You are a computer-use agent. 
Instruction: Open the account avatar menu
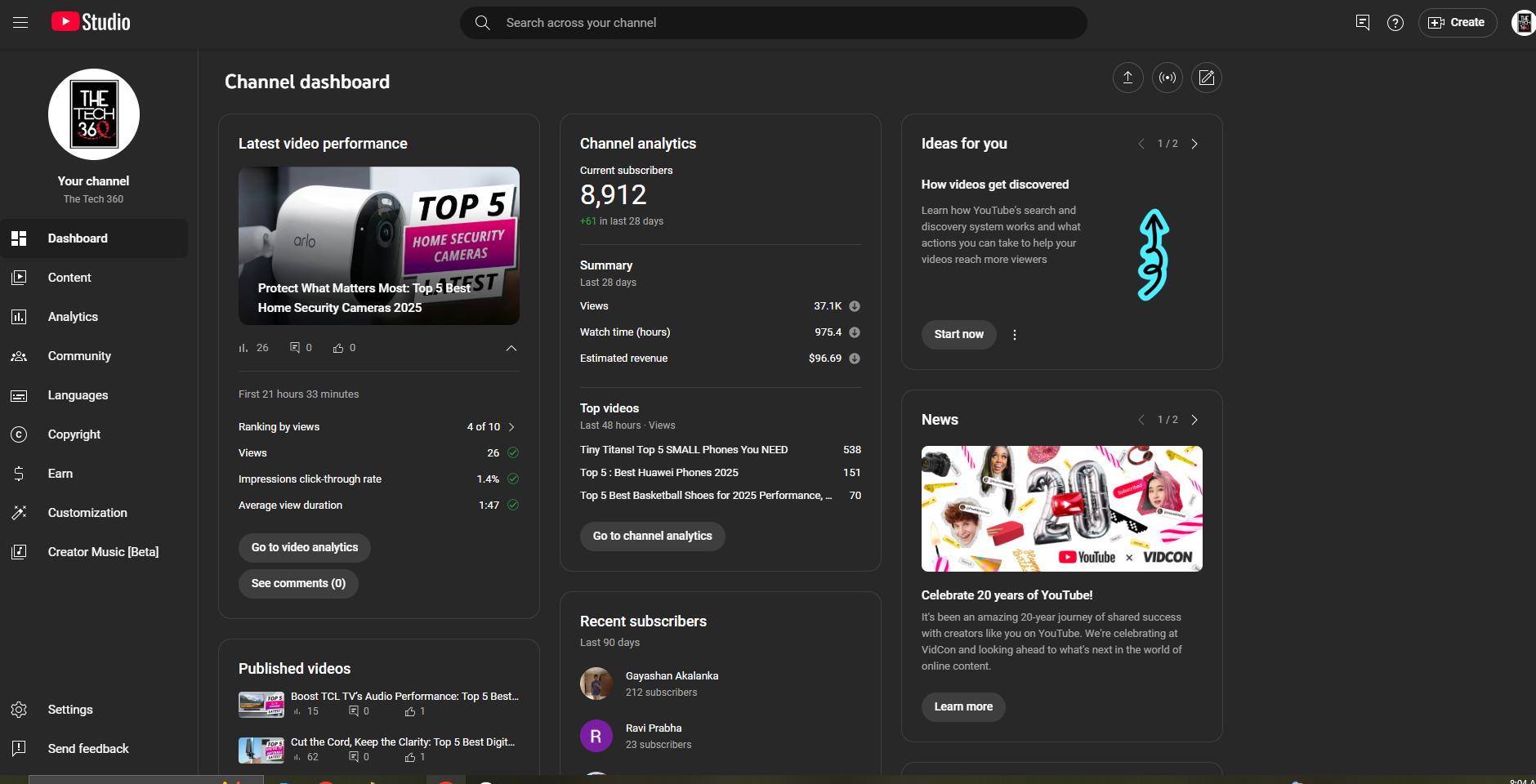(x=1524, y=23)
